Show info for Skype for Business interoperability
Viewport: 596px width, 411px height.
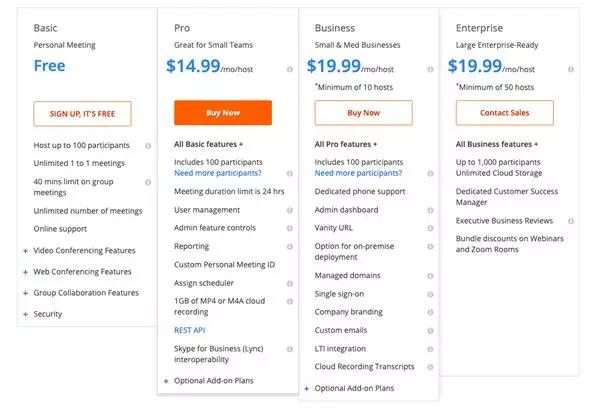(x=290, y=349)
